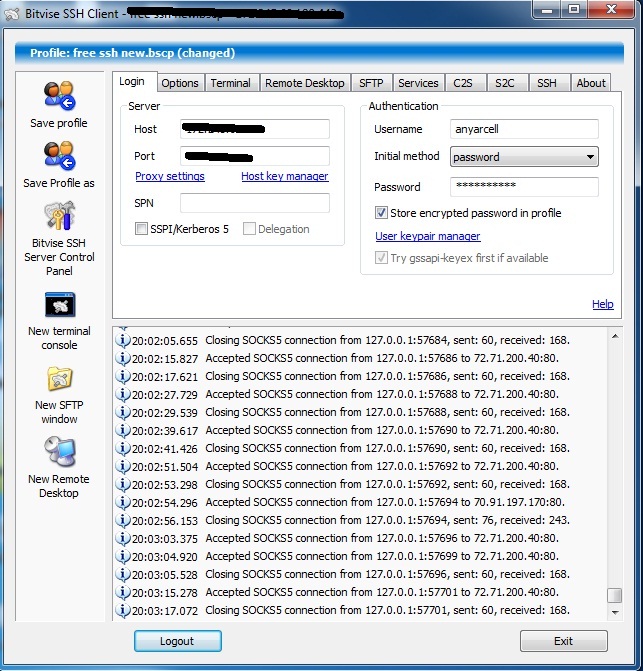Open Host key manager link
This screenshot has width=643, height=671.
[x=285, y=176]
